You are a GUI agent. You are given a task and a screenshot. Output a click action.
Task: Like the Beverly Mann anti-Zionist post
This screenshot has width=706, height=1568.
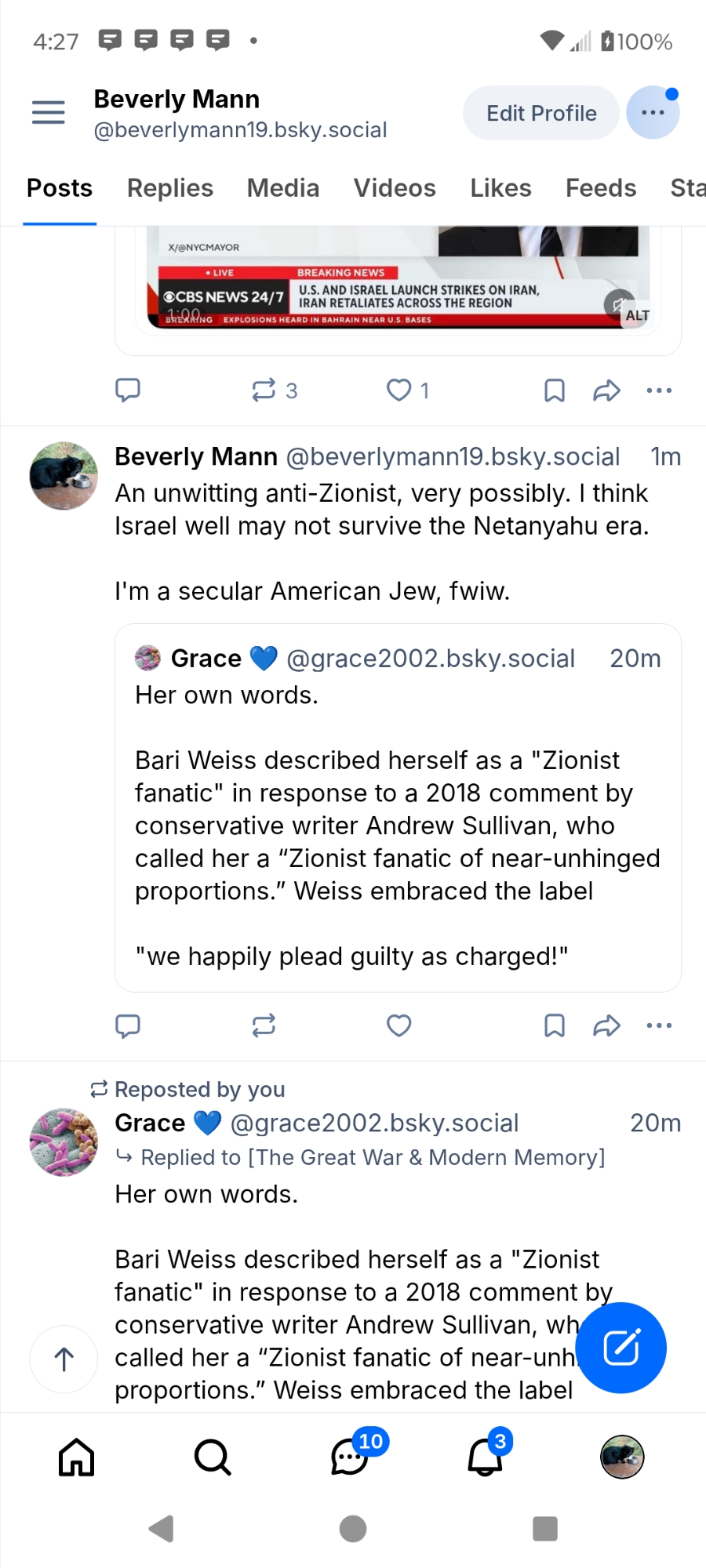399,1025
